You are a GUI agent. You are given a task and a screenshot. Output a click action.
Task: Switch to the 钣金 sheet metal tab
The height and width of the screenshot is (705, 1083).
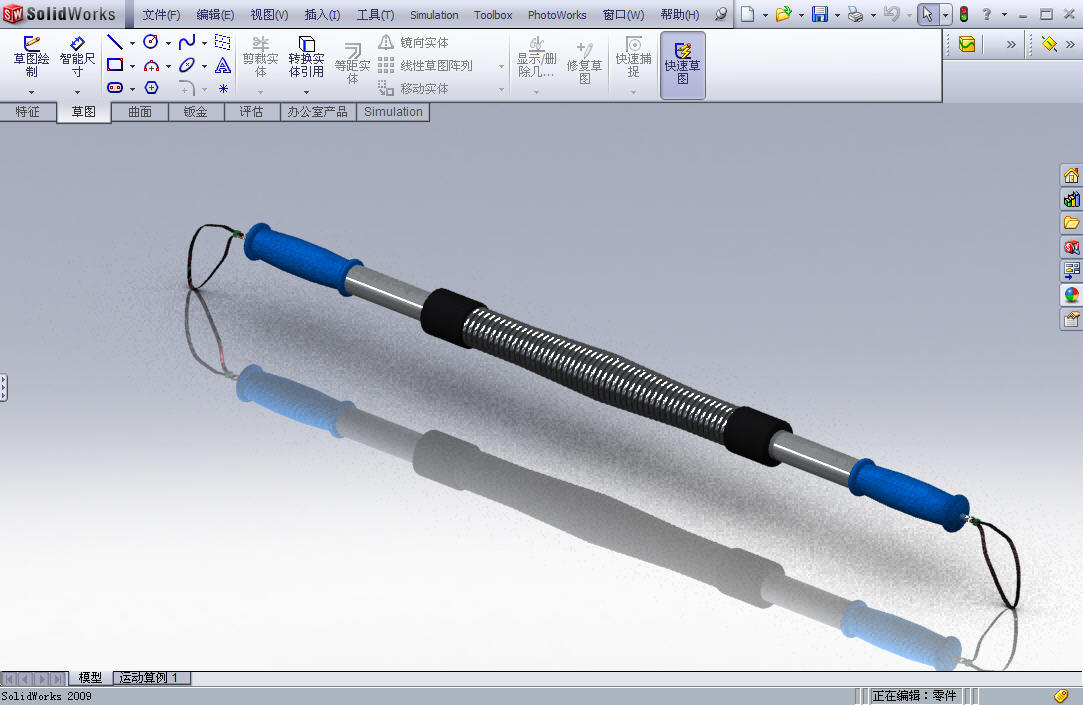195,112
